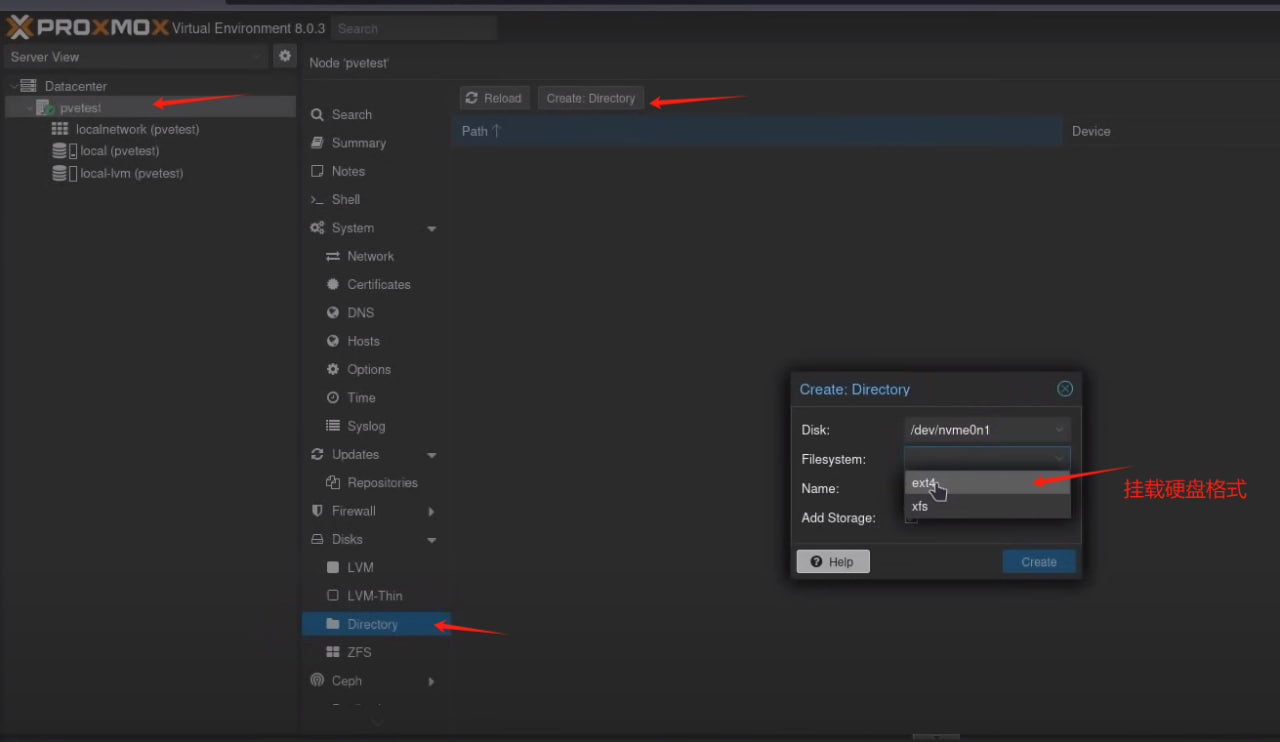Click the gear icon beside Server View
Viewport: 1280px width, 742px height.
pyautogui.click(x=285, y=56)
